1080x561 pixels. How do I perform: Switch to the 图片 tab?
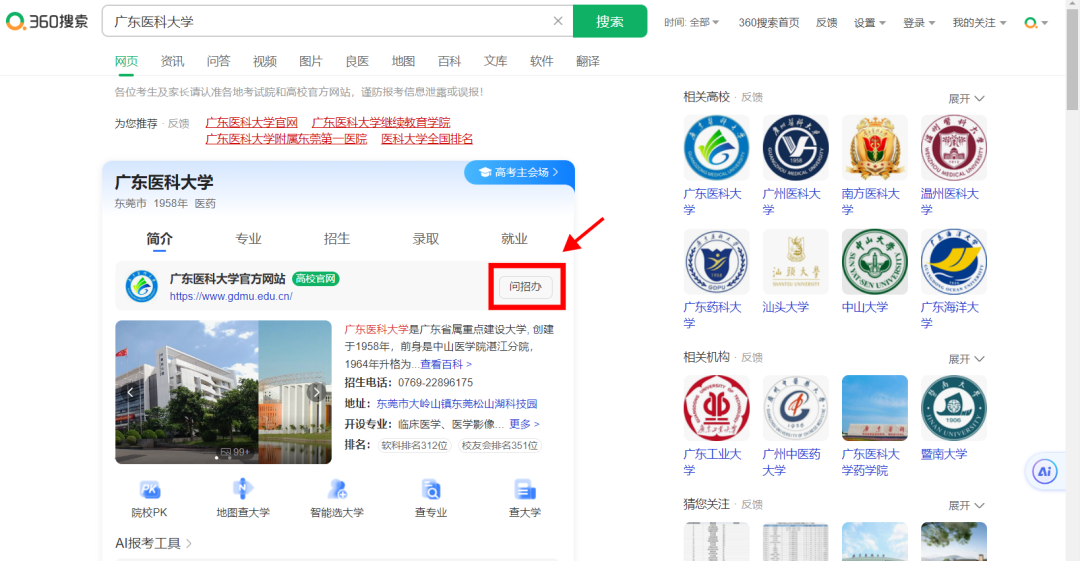click(311, 61)
